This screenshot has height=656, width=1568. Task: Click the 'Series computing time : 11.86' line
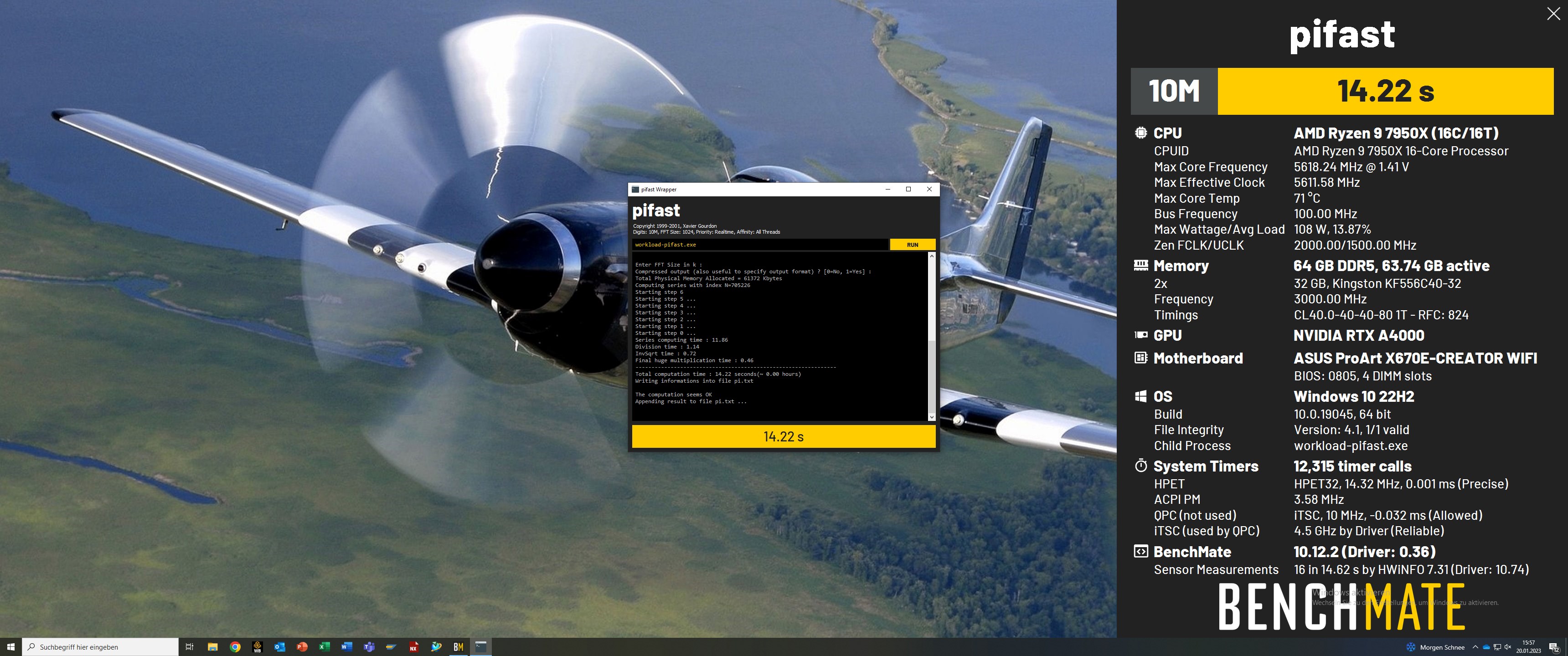pos(681,340)
